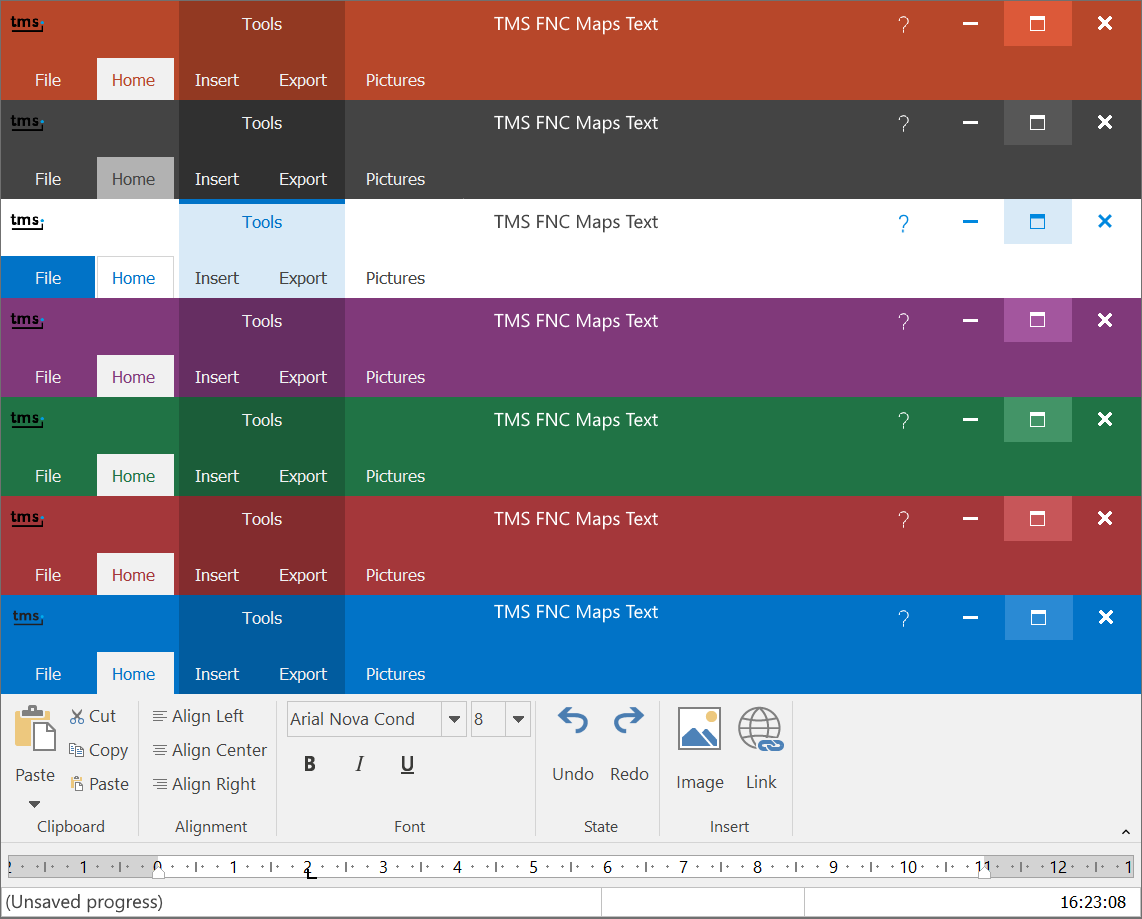Open the Insert tab in the green ribbon

coord(217,476)
